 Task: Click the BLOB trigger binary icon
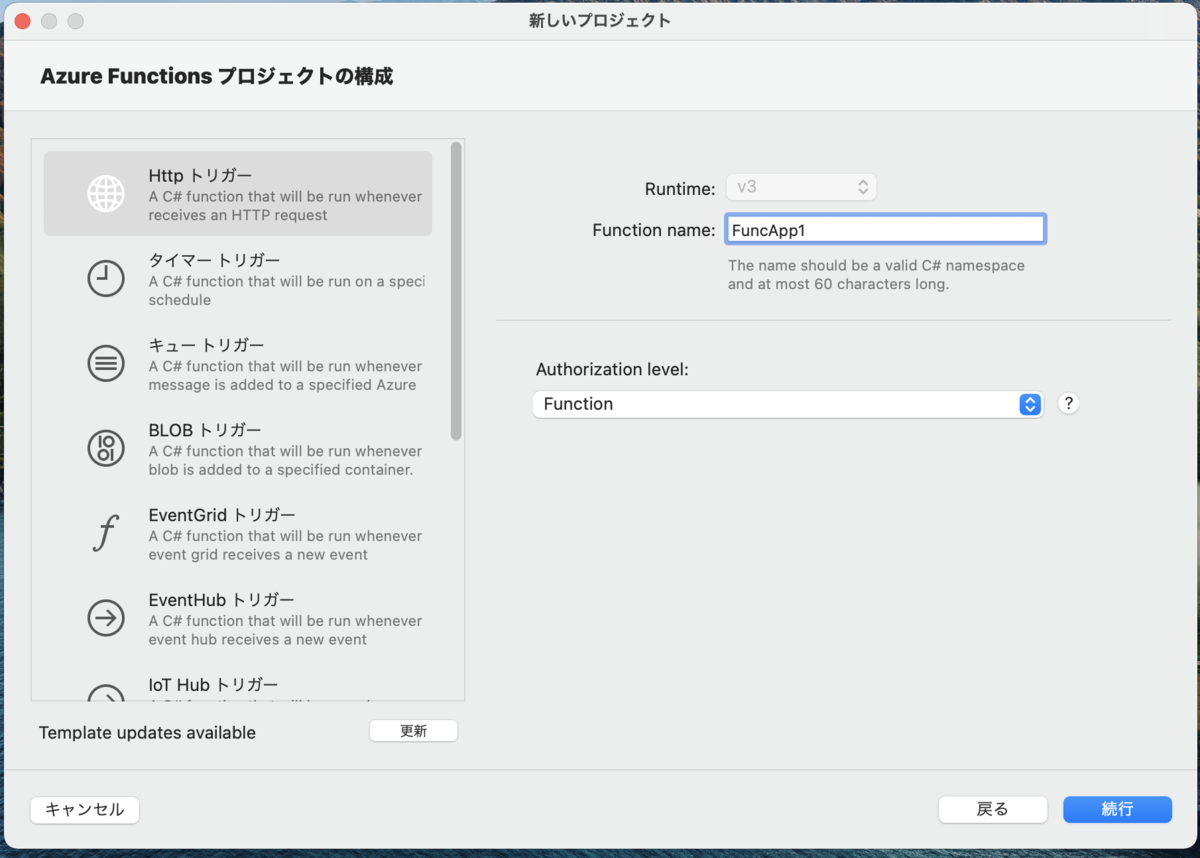coord(106,448)
